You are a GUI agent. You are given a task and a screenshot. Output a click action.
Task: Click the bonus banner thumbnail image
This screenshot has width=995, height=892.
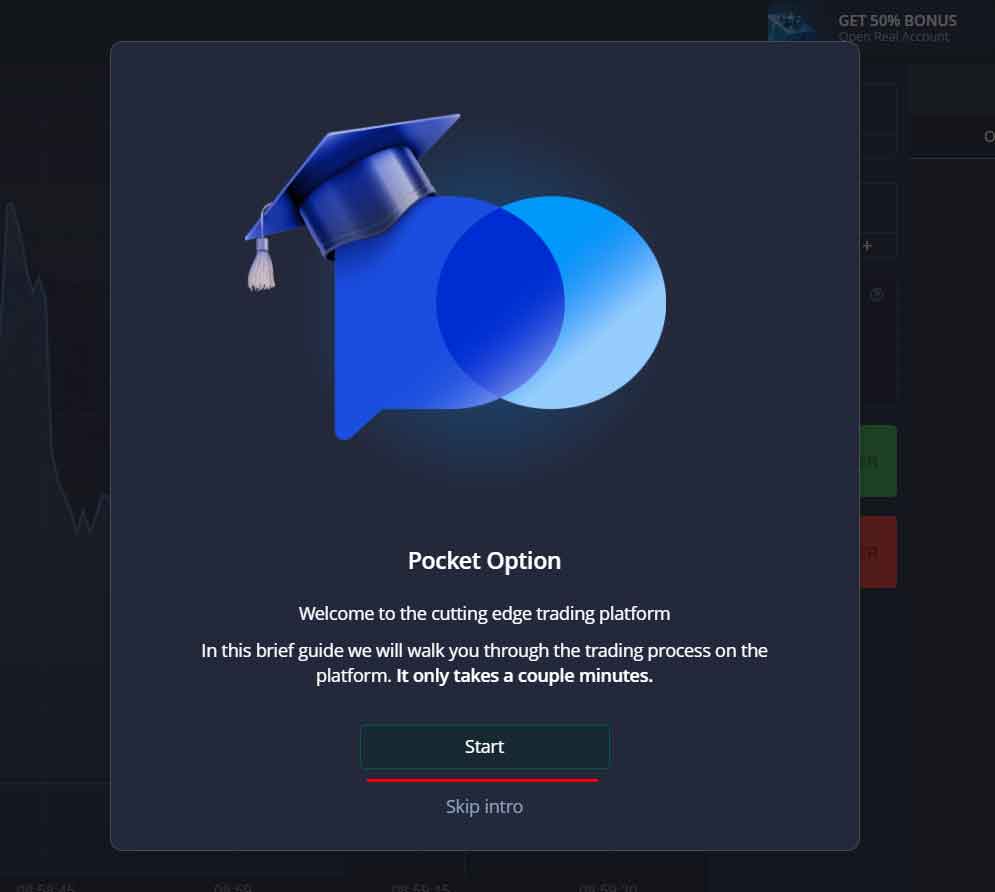[x=791, y=25]
